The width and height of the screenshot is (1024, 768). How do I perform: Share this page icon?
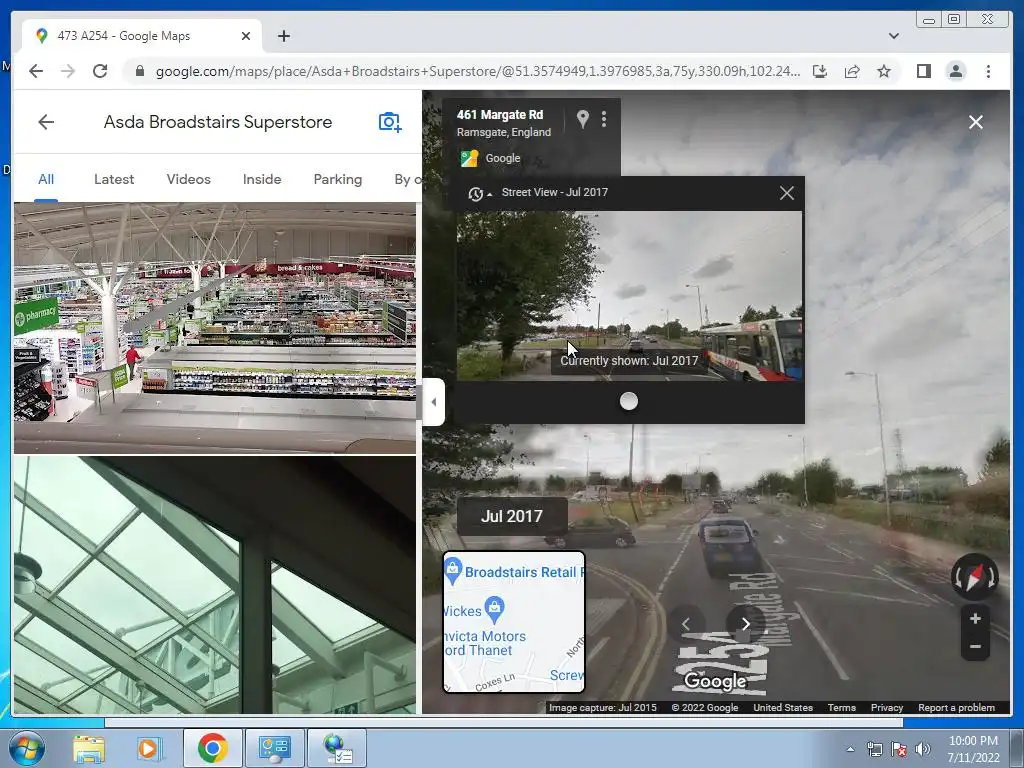[x=852, y=71]
